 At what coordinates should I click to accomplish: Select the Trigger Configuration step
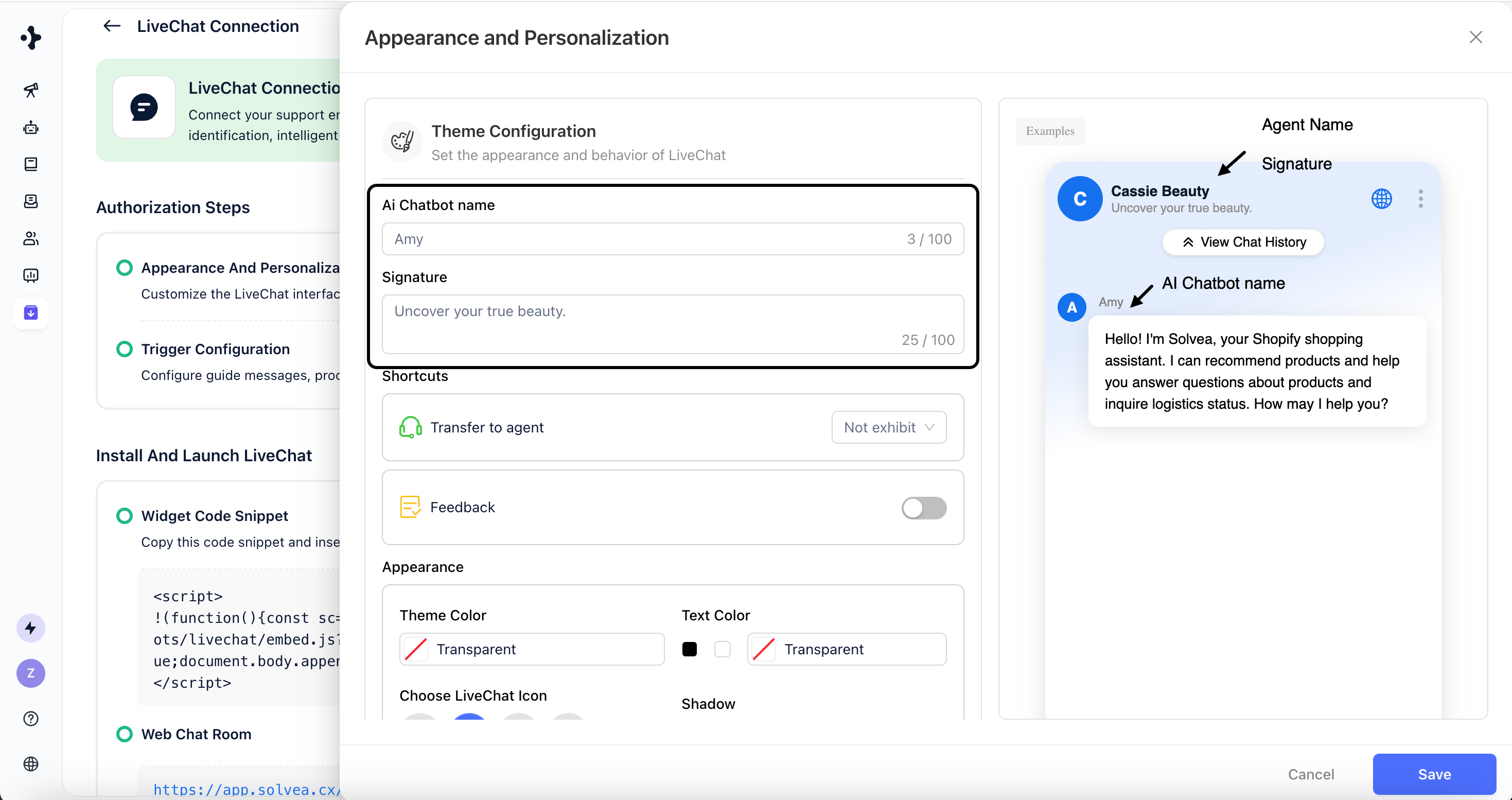[215, 349]
